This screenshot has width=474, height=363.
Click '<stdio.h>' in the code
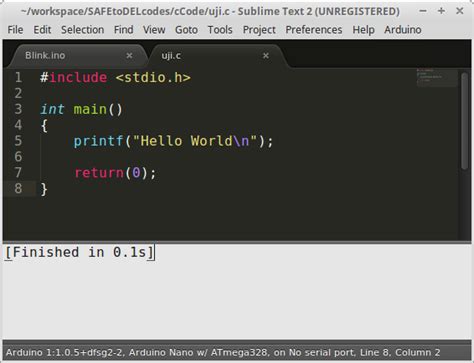tap(153, 78)
